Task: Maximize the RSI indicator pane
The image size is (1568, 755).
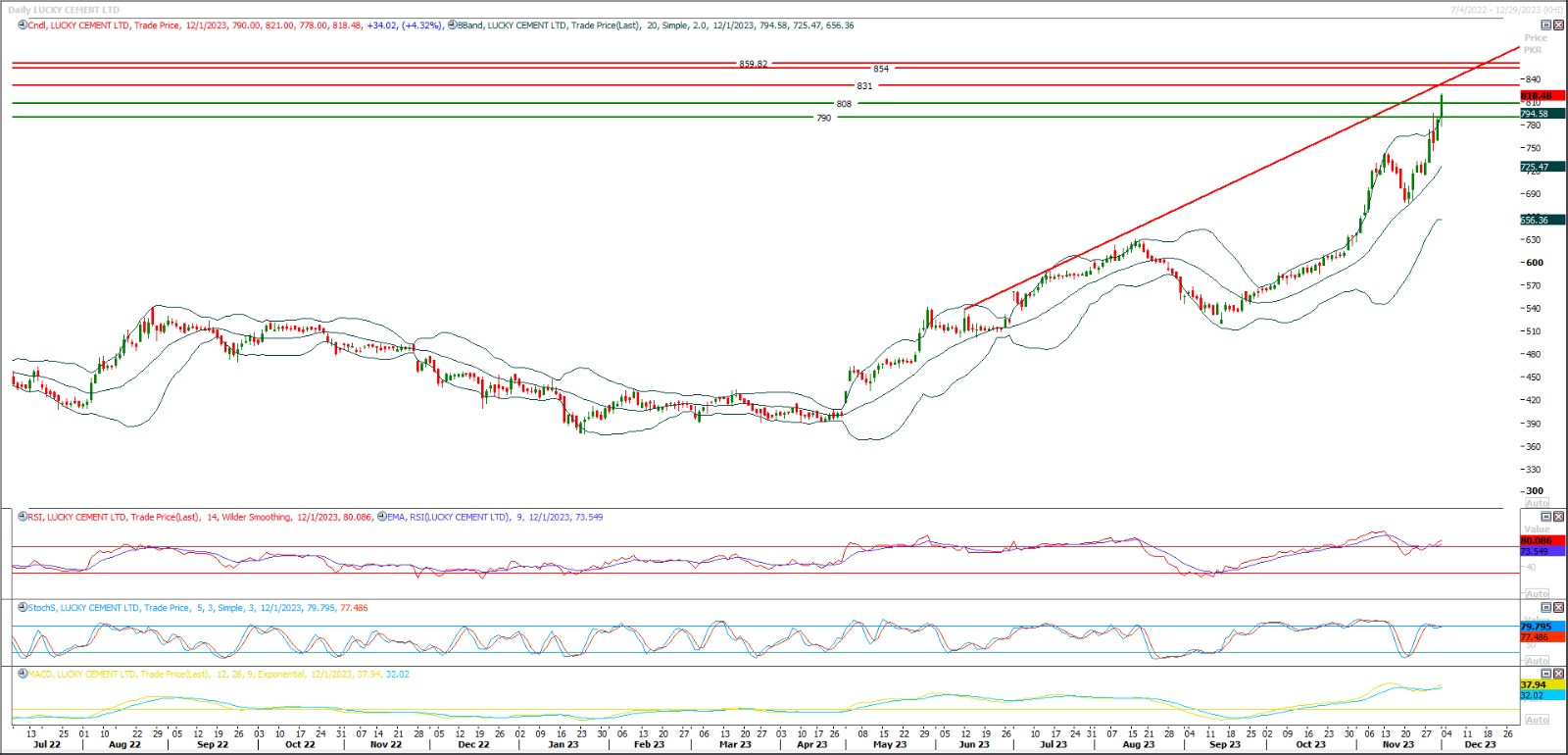Action: tap(1546, 517)
